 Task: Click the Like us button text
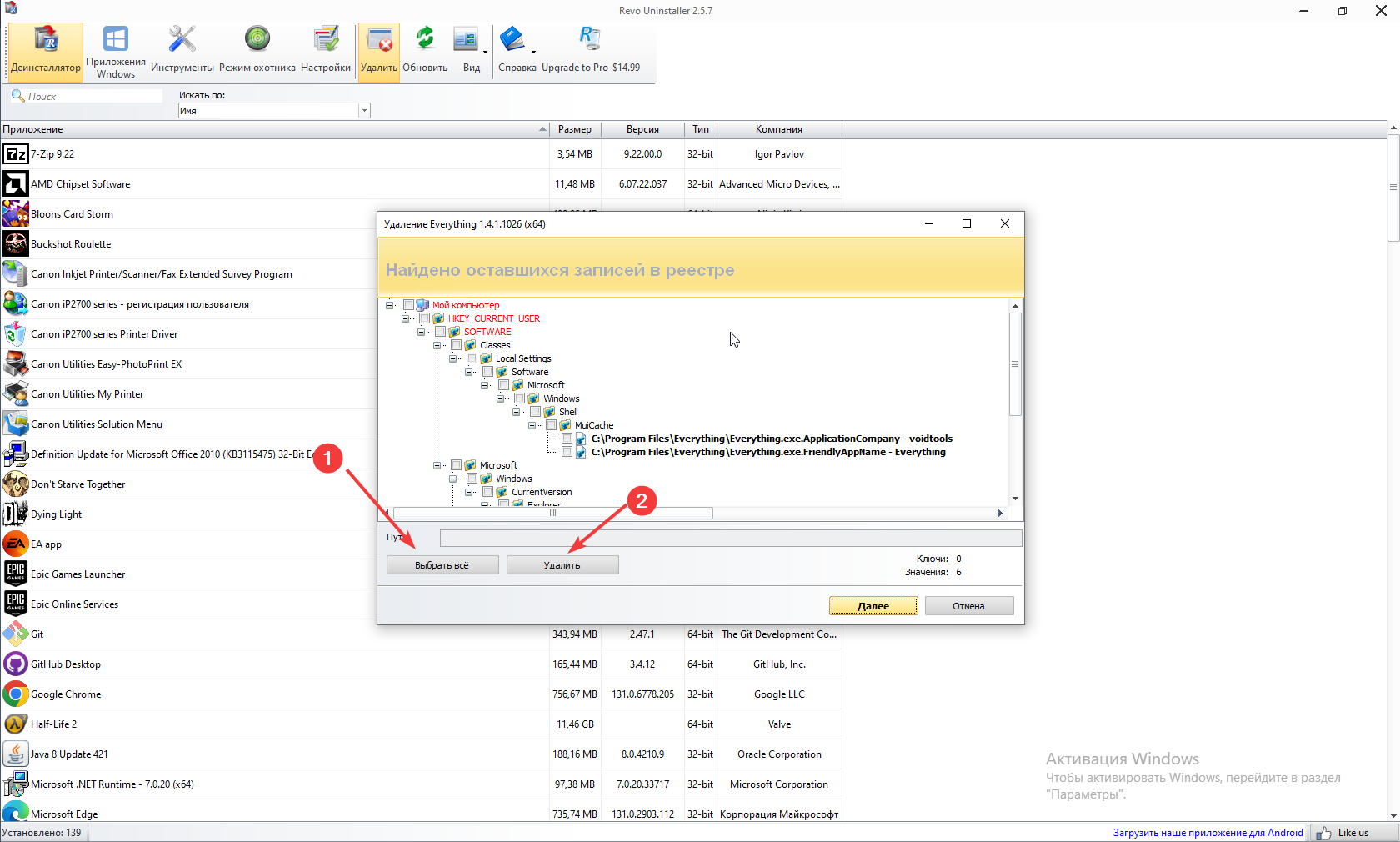[1353, 833]
